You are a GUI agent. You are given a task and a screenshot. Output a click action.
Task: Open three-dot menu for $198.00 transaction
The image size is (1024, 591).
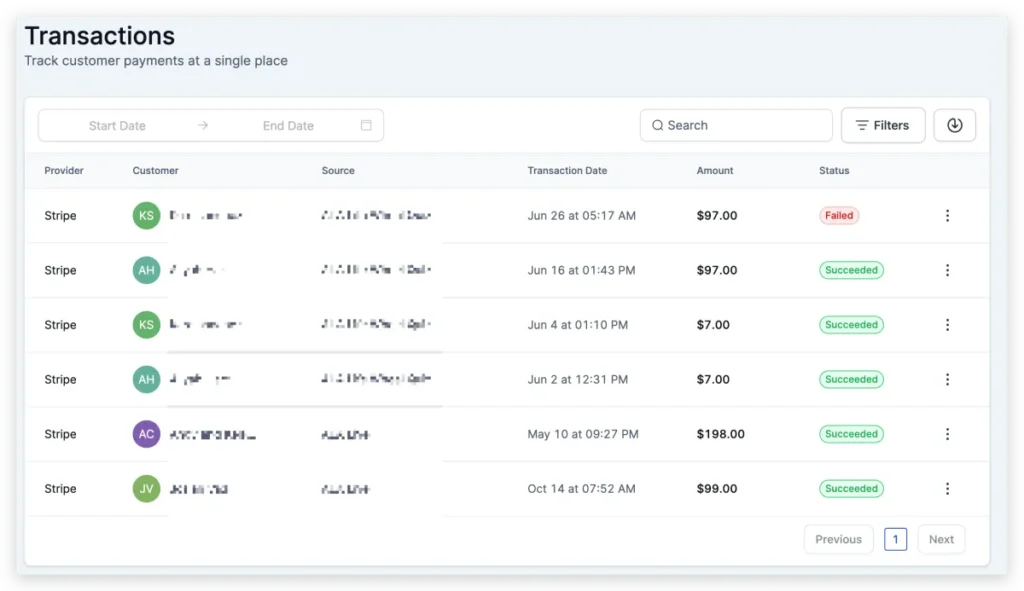point(947,434)
